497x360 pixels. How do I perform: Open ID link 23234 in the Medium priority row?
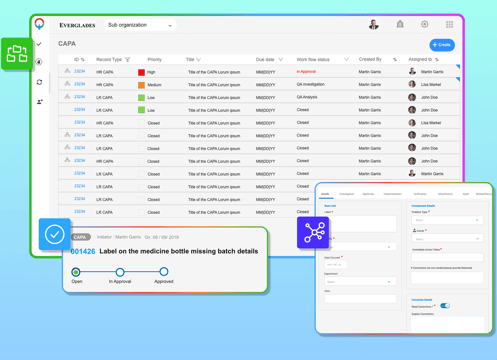point(79,84)
